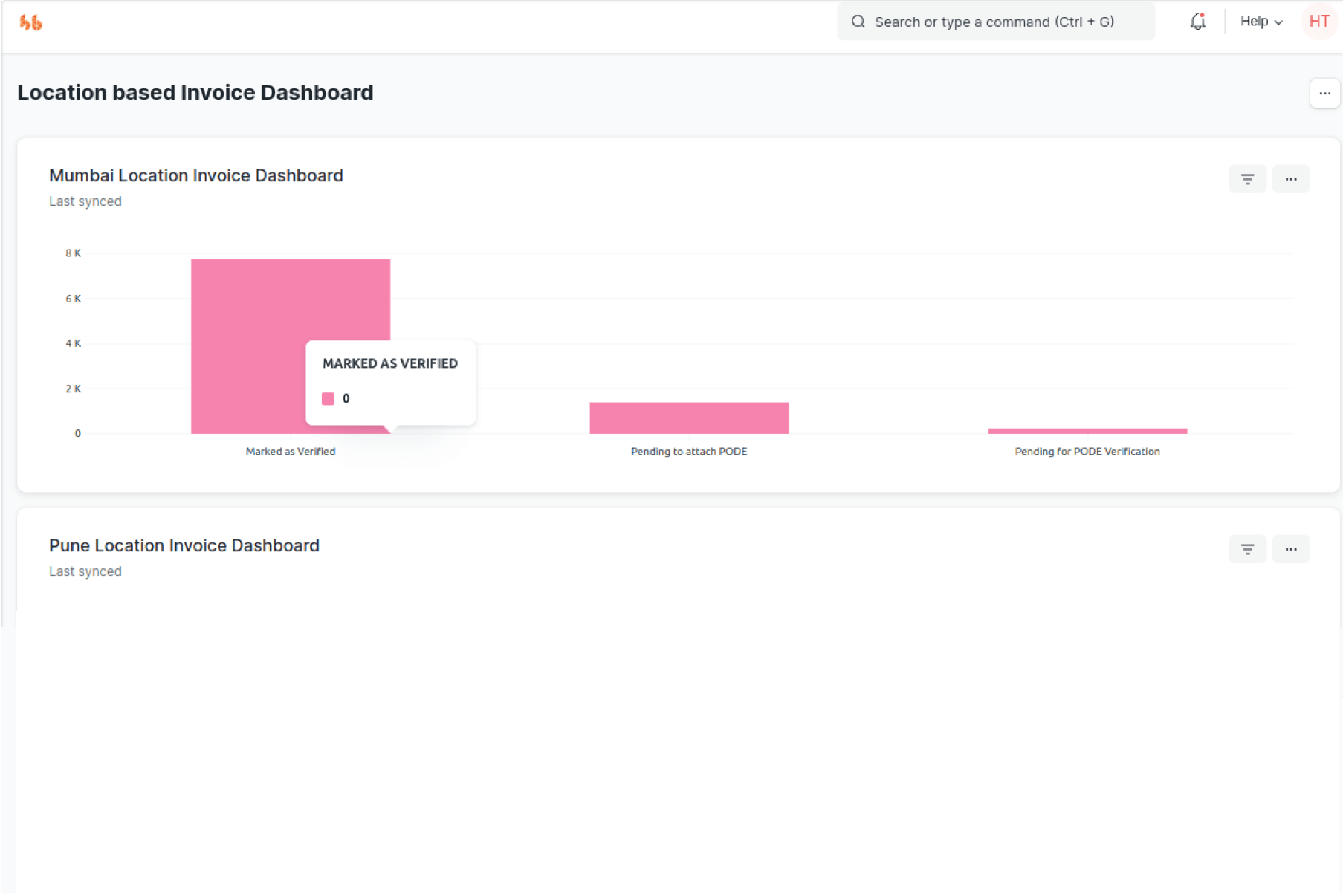Image resolution: width=1343 pixels, height=896 pixels.
Task: Click Location based Invoice Dashboard heading
Action: coord(195,93)
